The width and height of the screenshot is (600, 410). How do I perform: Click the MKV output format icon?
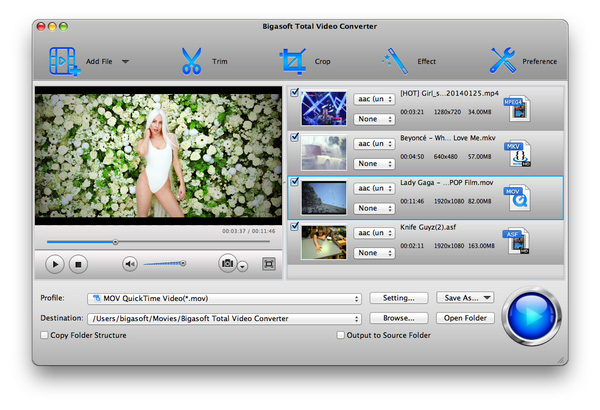pos(518,153)
